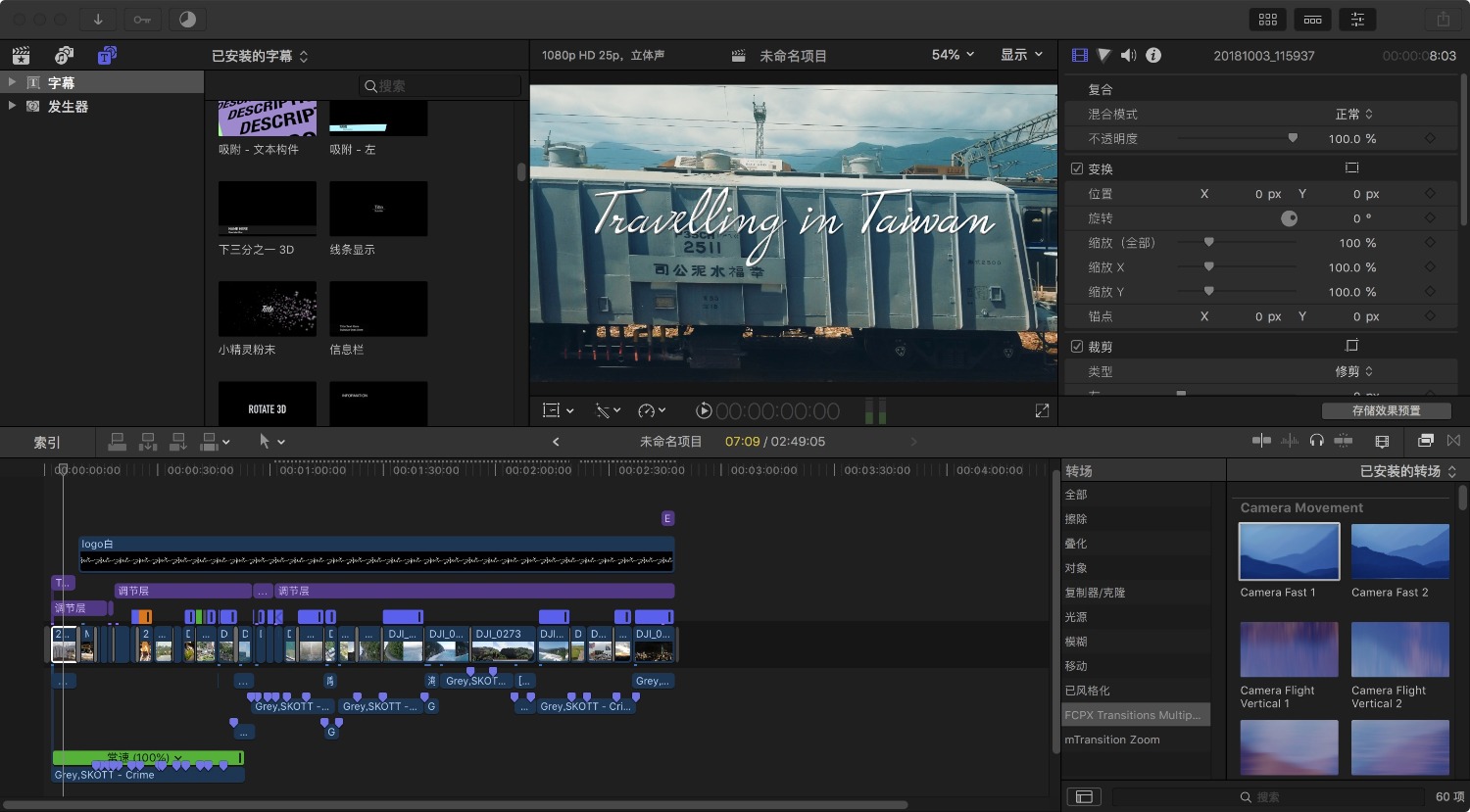Show the titles and generators sidebar icon
This screenshot has width=1470, height=812.
pyautogui.click(x=108, y=56)
